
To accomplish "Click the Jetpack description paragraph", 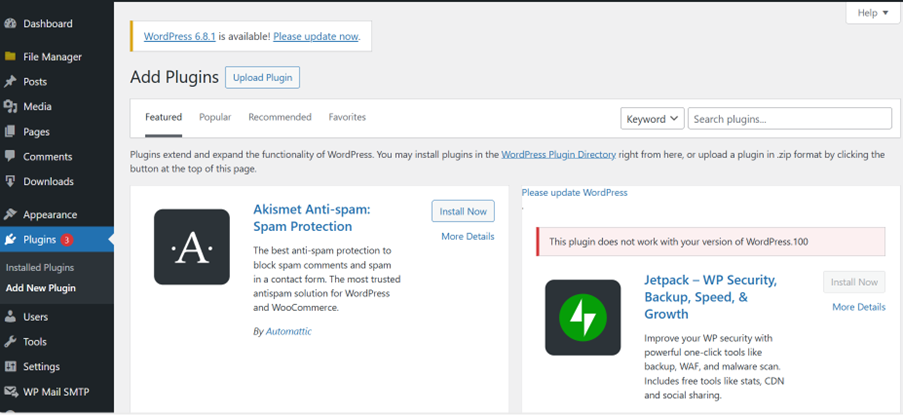I will 714,367.
